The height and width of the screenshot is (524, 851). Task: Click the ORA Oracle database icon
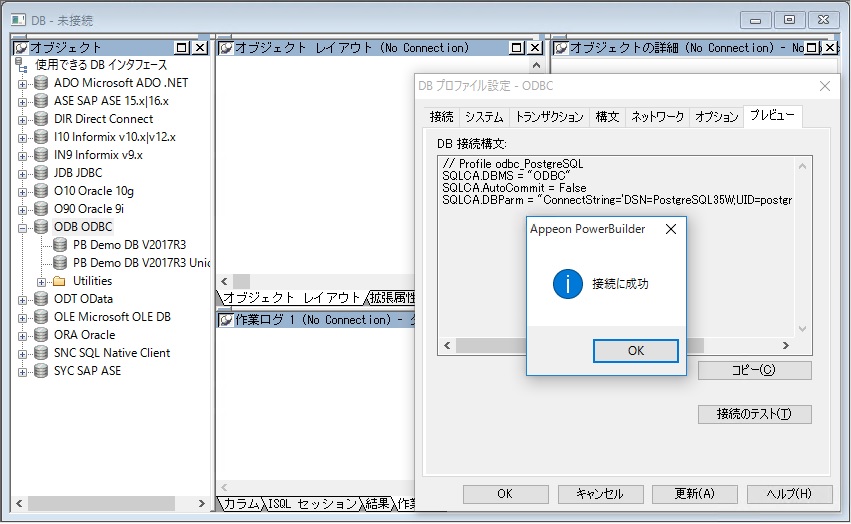(x=41, y=335)
